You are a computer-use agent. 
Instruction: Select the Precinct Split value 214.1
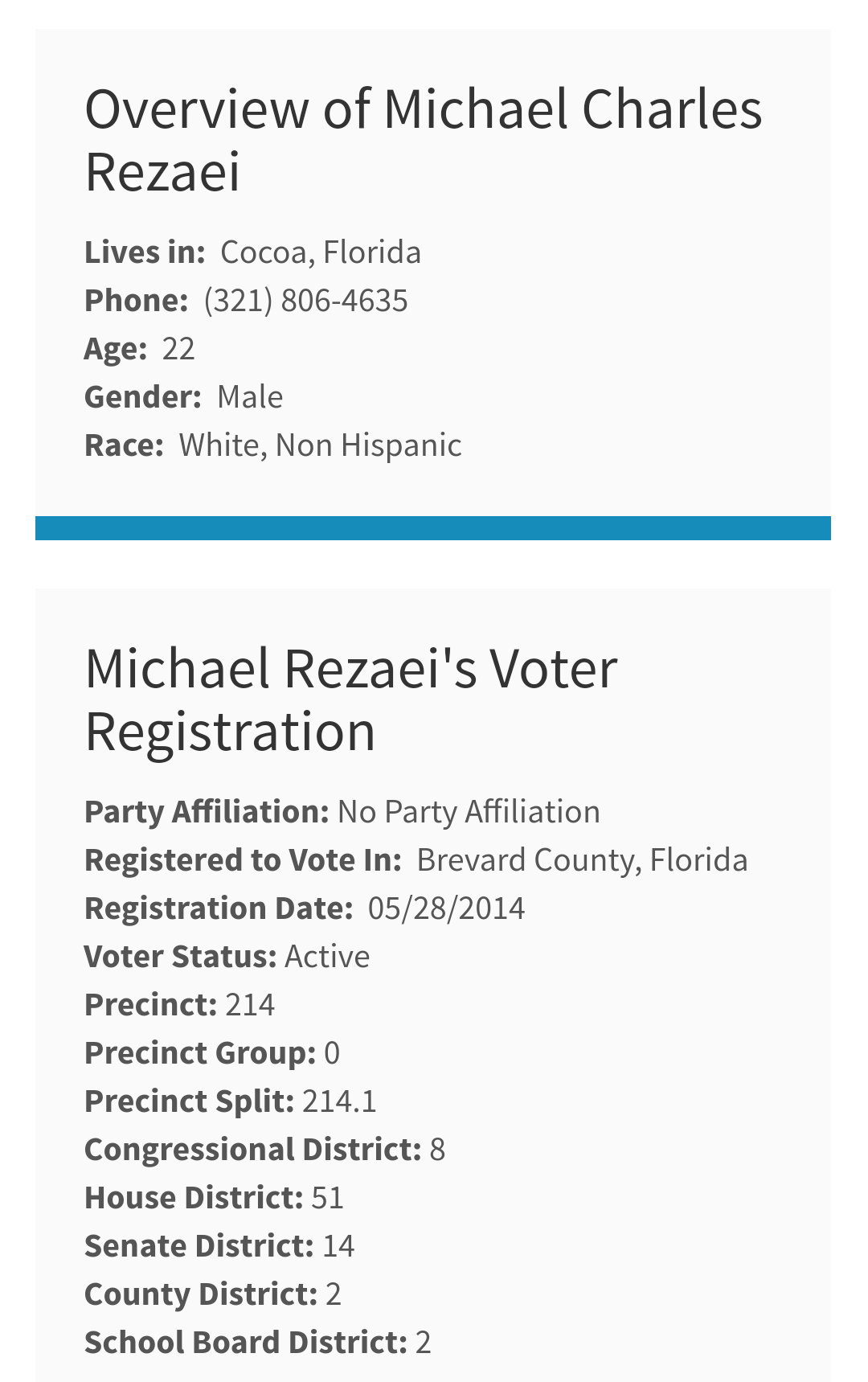[x=339, y=1101]
